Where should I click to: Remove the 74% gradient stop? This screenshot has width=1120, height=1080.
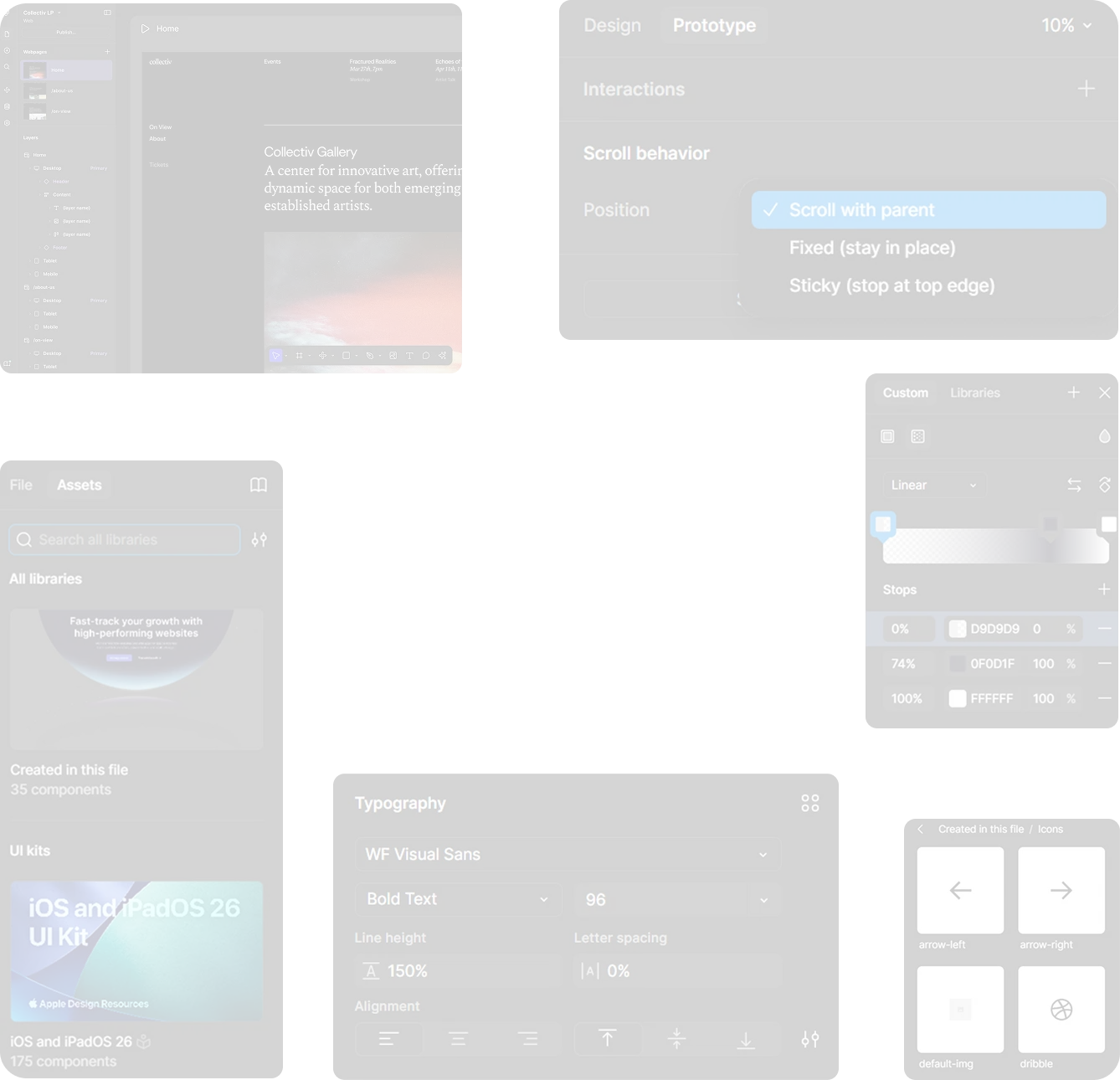click(1105, 663)
